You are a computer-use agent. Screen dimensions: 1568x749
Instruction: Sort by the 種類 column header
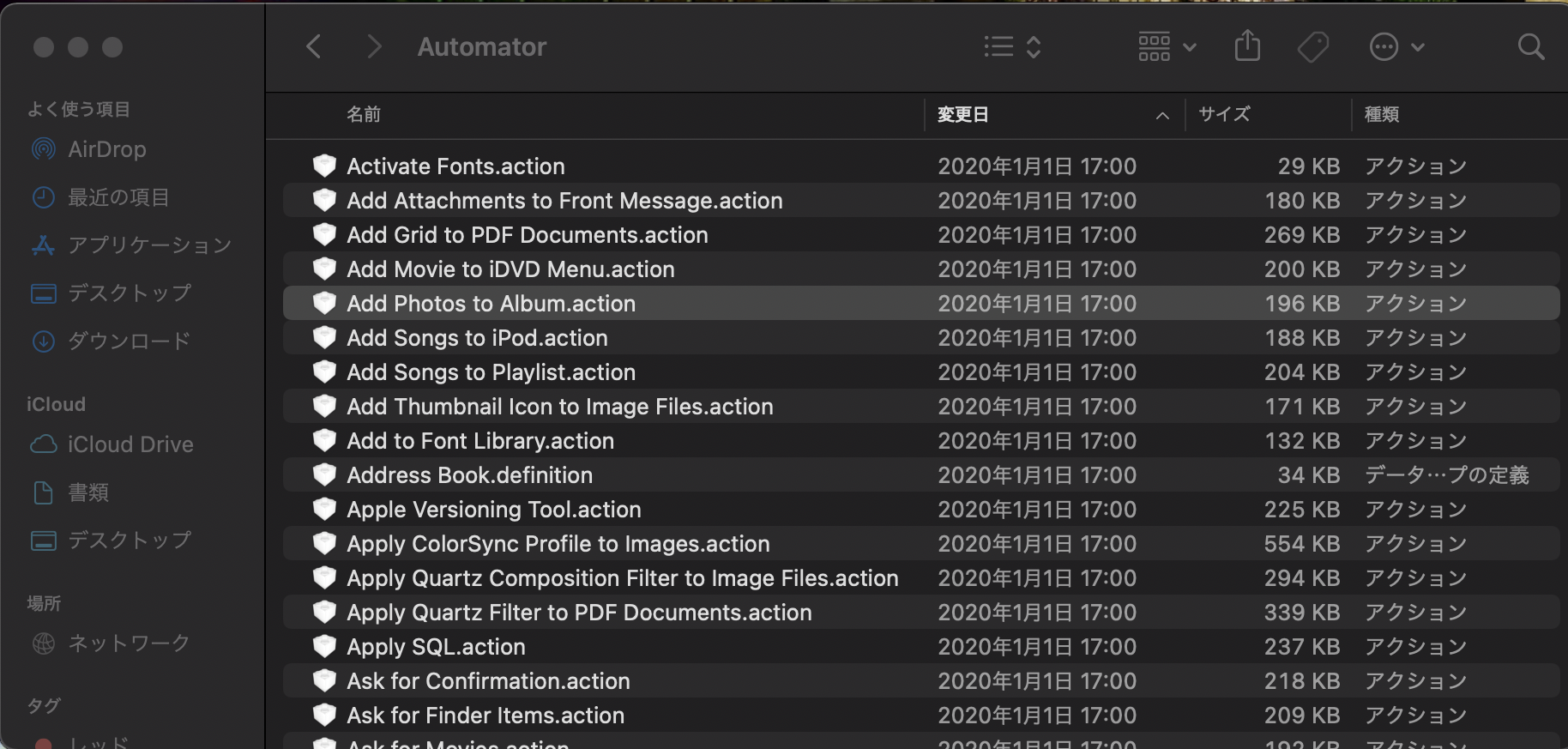(1381, 114)
